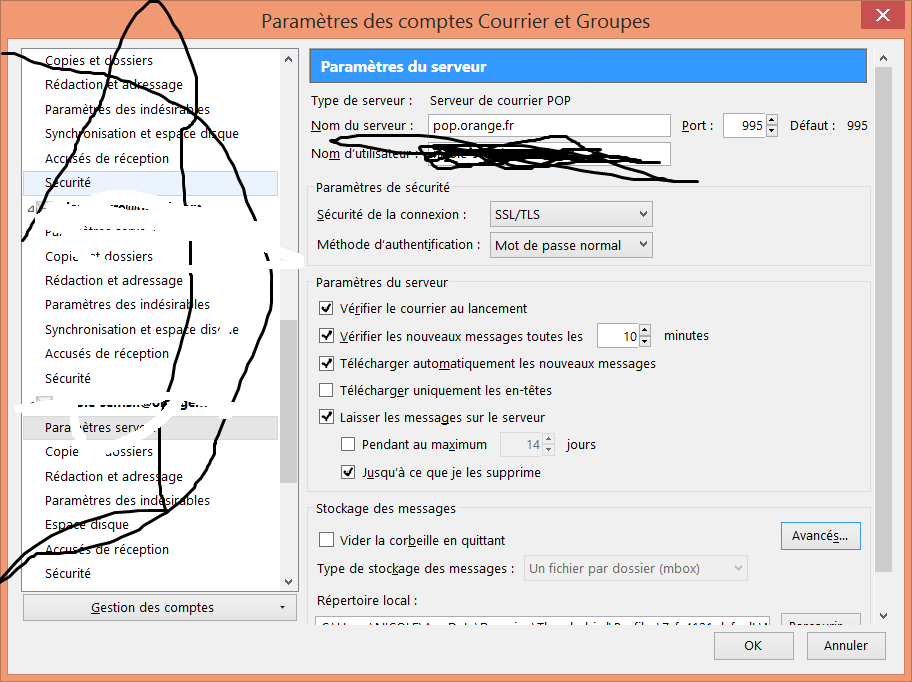Expand the "Gestion des comptes" menu
The width and height of the screenshot is (912, 682).
(x=159, y=607)
